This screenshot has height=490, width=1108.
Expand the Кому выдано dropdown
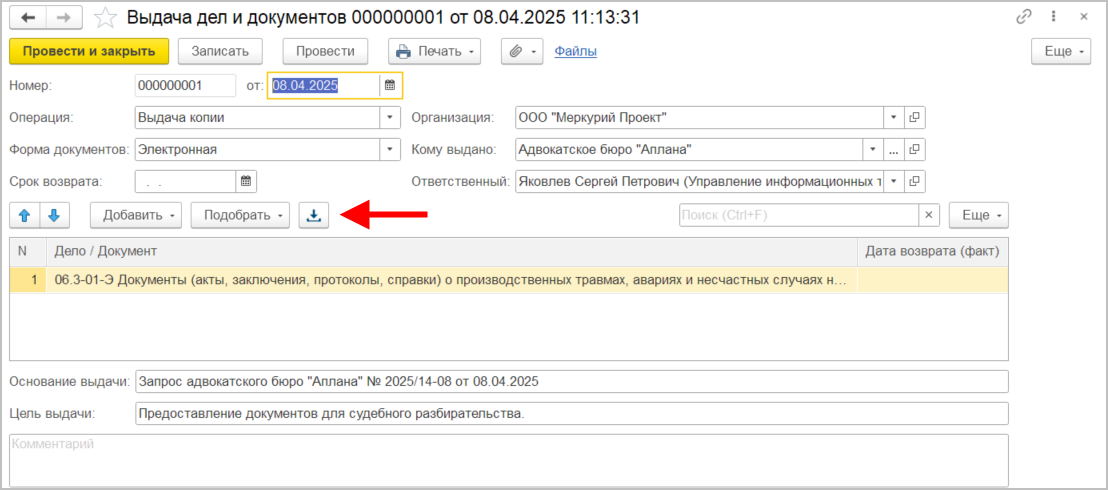873,149
